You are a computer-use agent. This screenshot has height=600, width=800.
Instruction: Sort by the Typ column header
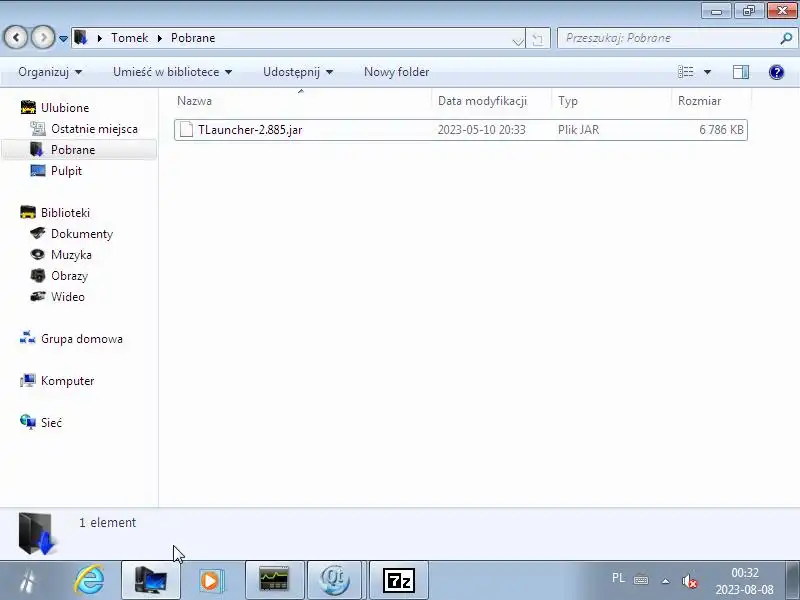point(567,101)
